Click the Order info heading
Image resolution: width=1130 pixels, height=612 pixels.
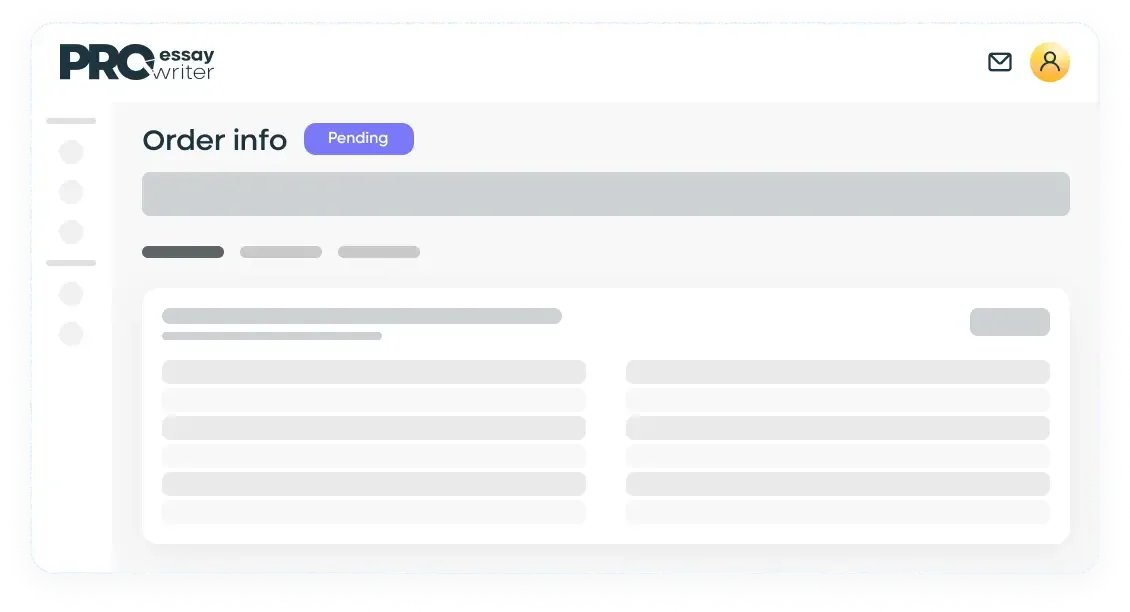coord(215,140)
